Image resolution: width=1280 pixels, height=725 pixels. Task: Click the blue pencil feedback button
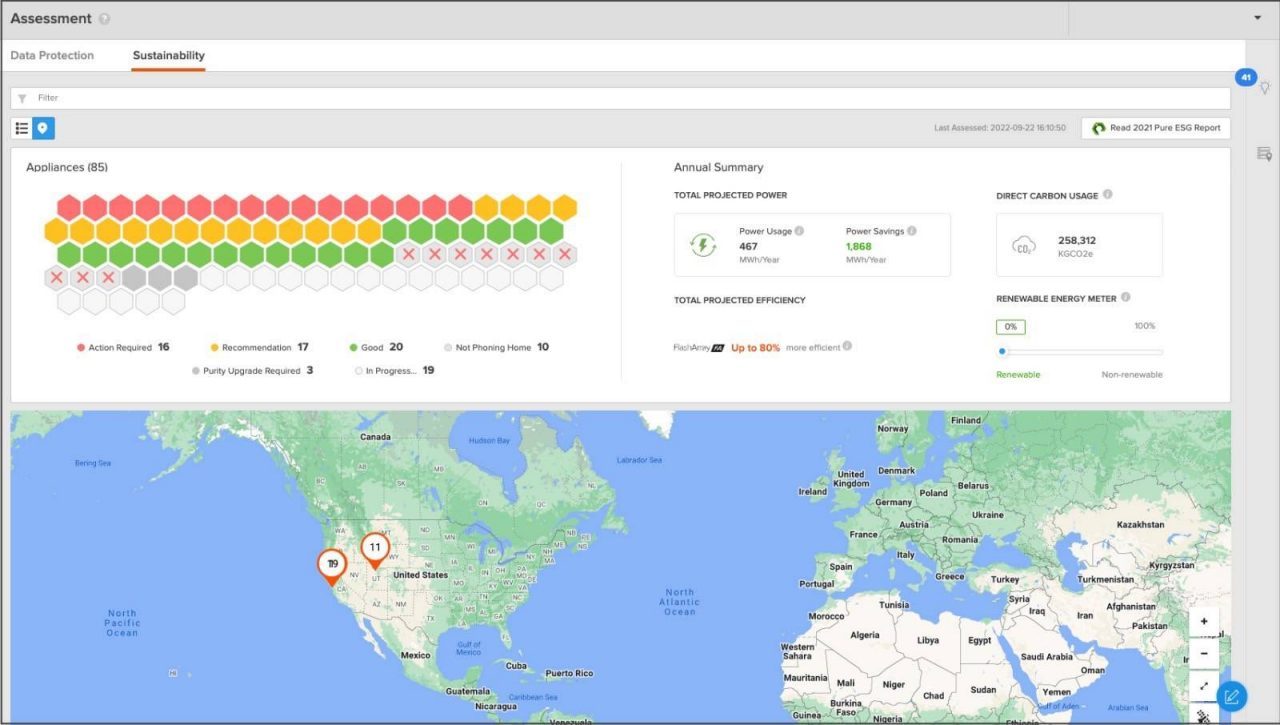[x=1234, y=694]
